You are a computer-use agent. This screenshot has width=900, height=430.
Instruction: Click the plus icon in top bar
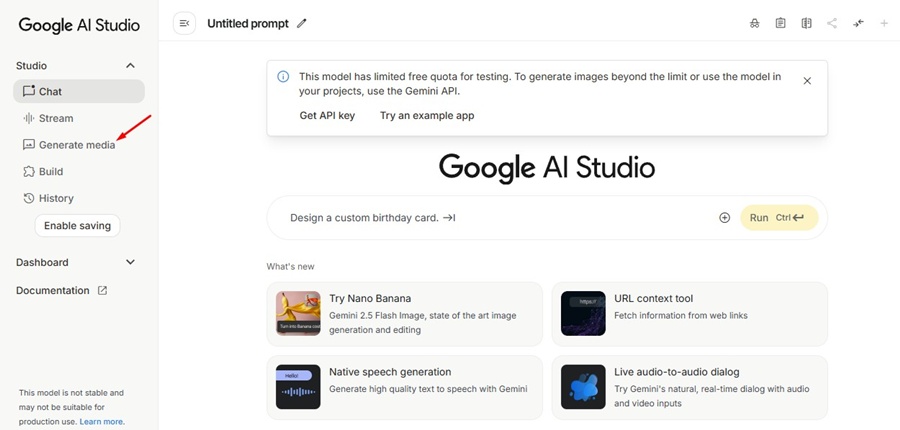coord(884,23)
